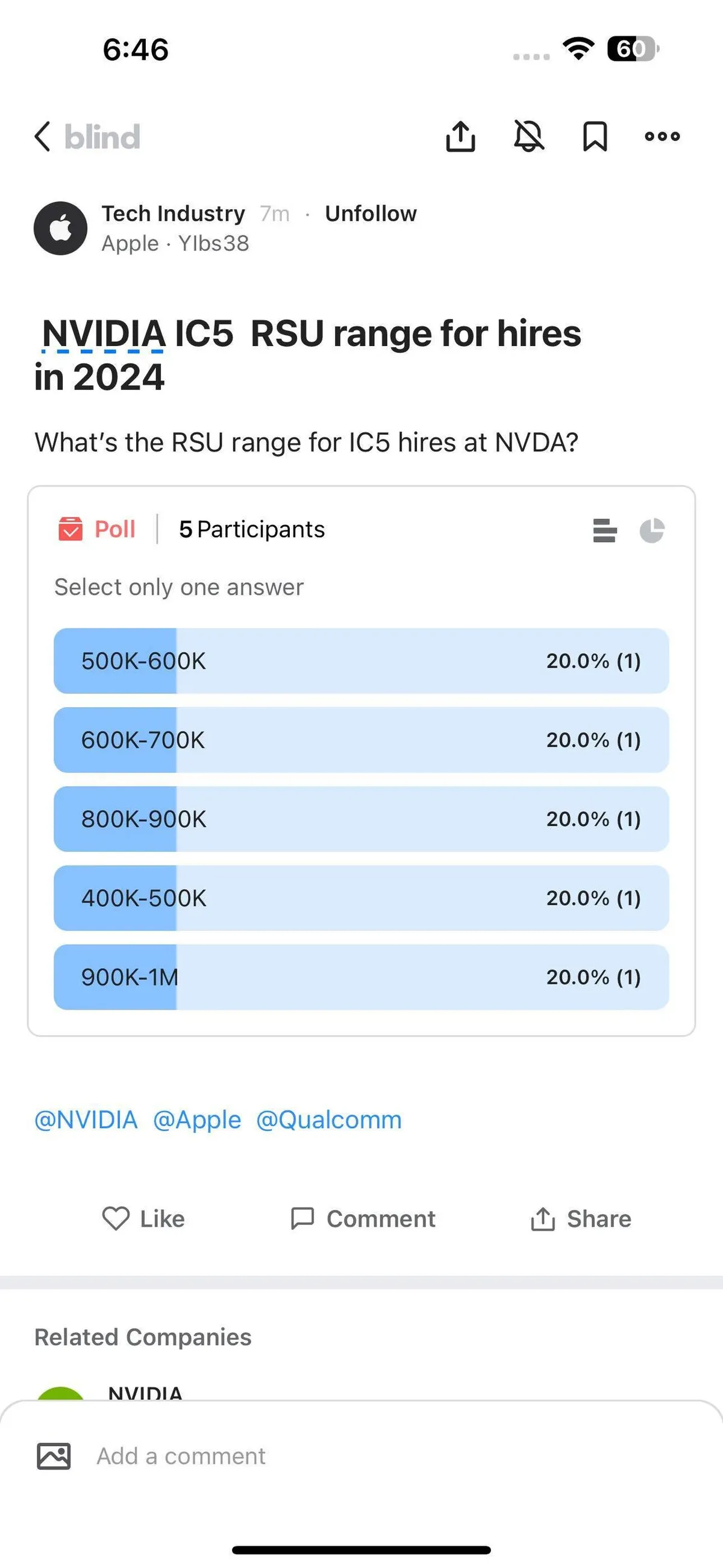Tap the share icon in top bar
723x1568 pixels.
tap(461, 136)
